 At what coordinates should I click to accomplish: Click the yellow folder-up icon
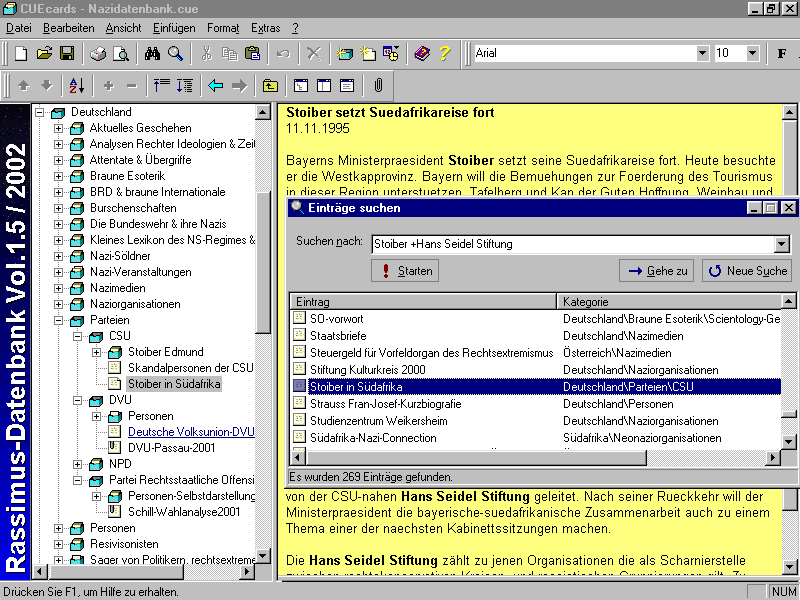pos(270,86)
